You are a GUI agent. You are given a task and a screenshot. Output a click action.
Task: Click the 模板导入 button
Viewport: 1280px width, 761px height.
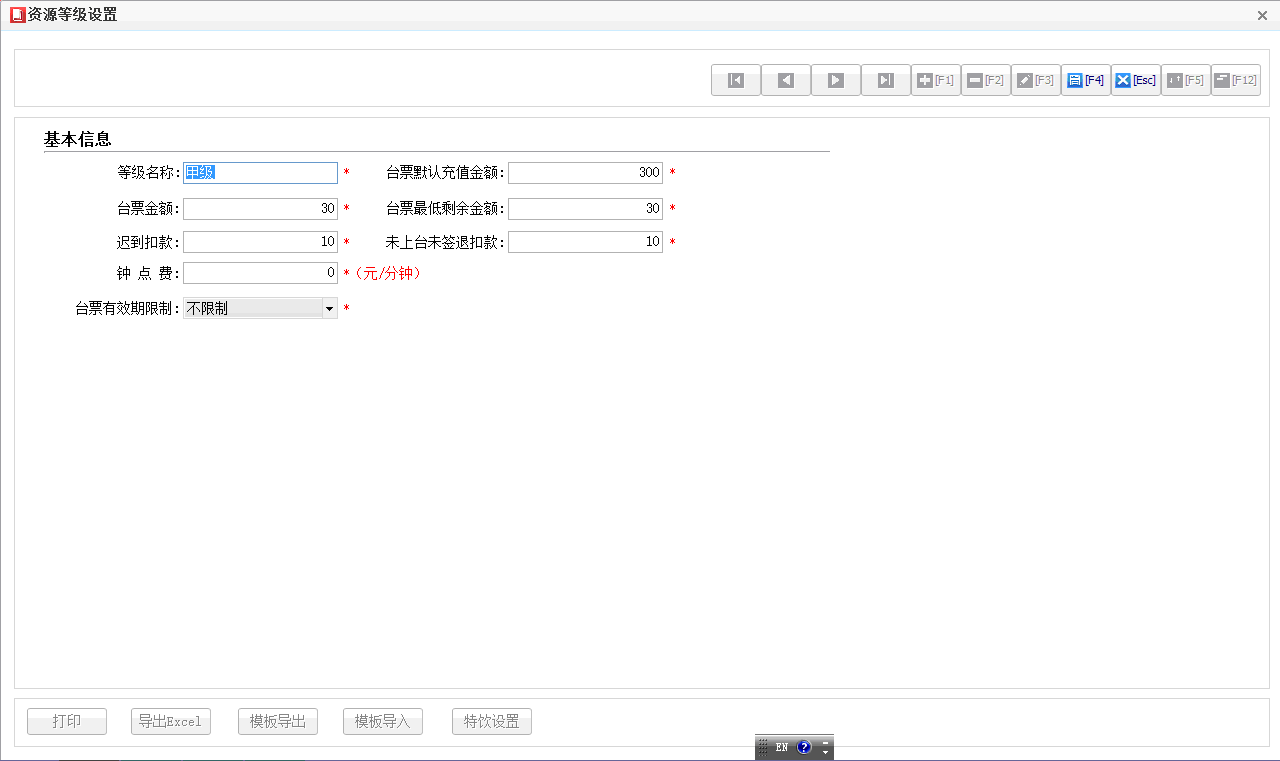click(383, 721)
